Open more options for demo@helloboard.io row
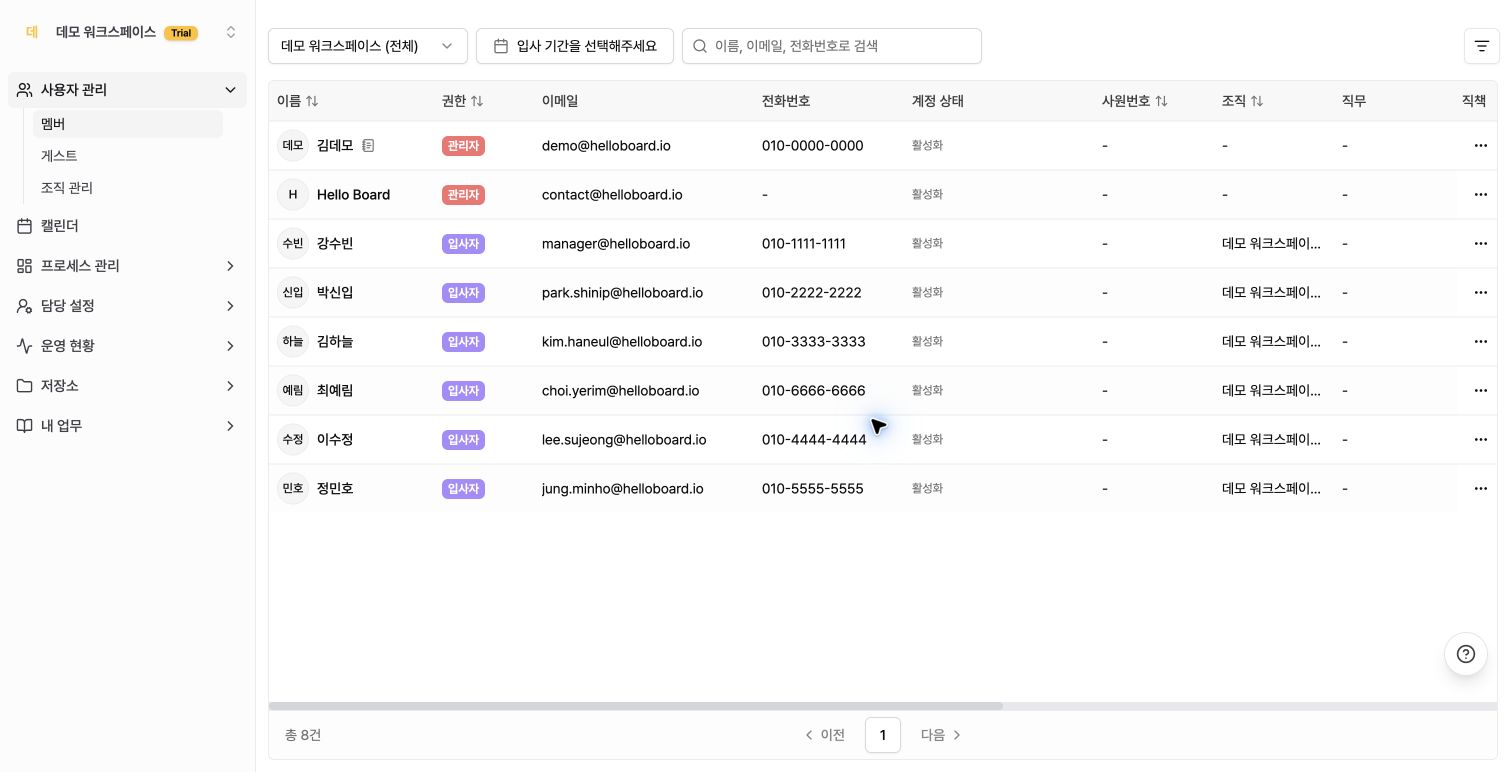This screenshot has width=1512, height=772. click(1481, 146)
